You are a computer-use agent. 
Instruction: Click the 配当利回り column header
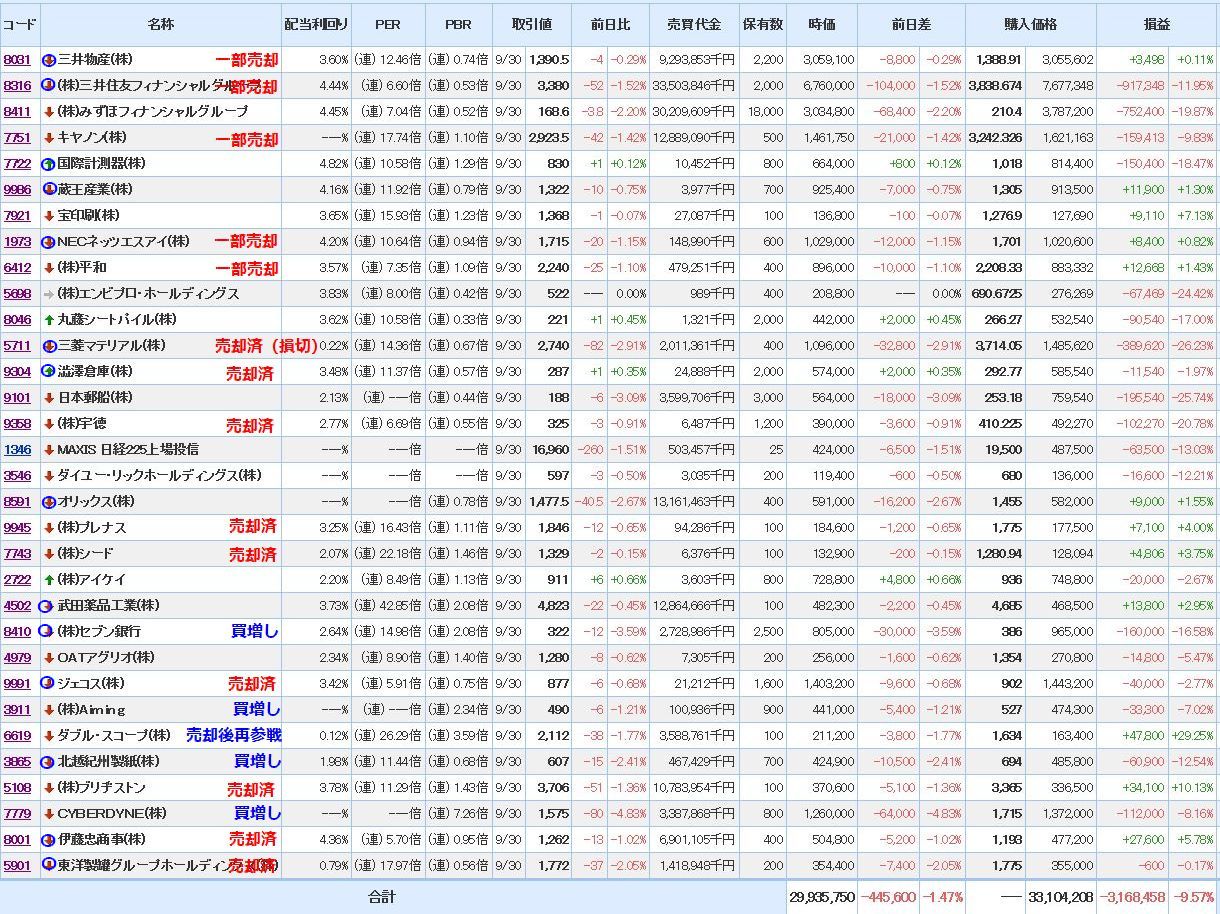[316, 24]
